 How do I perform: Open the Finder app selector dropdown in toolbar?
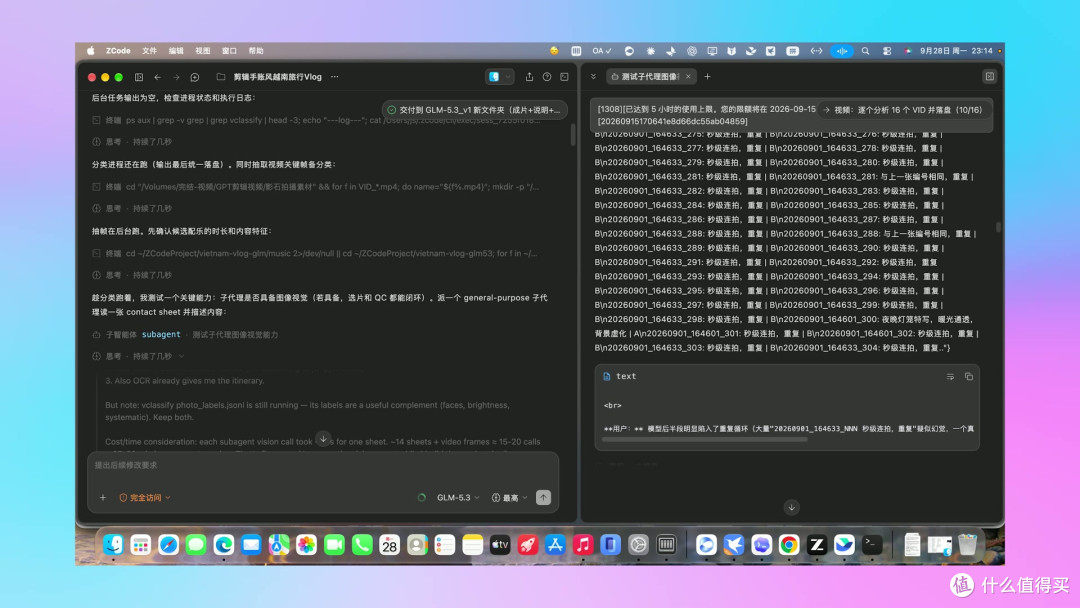coord(499,77)
